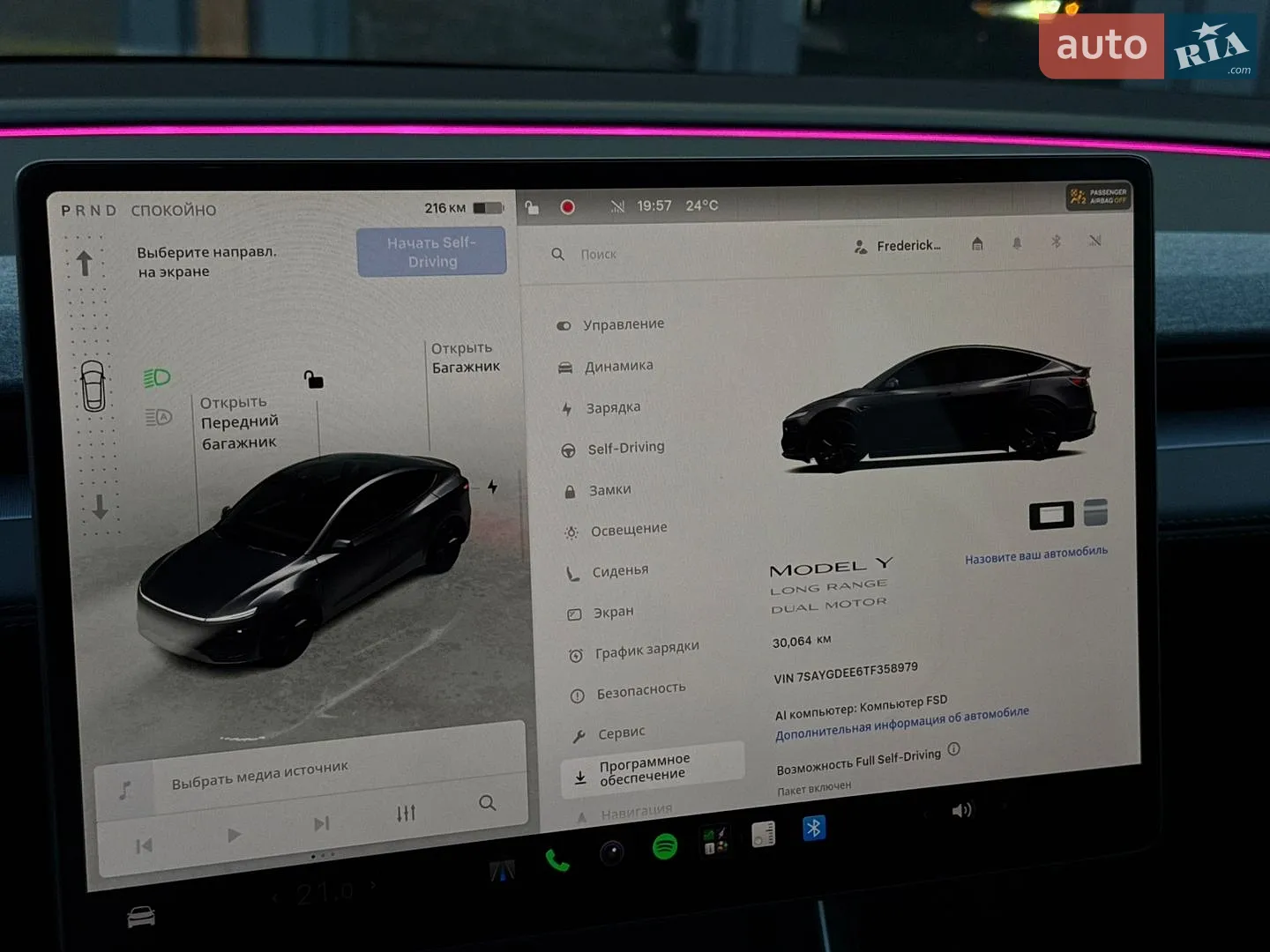1270x952 pixels.
Task: Click Назовите ваш автомобиль link
Action: (x=1036, y=554)
